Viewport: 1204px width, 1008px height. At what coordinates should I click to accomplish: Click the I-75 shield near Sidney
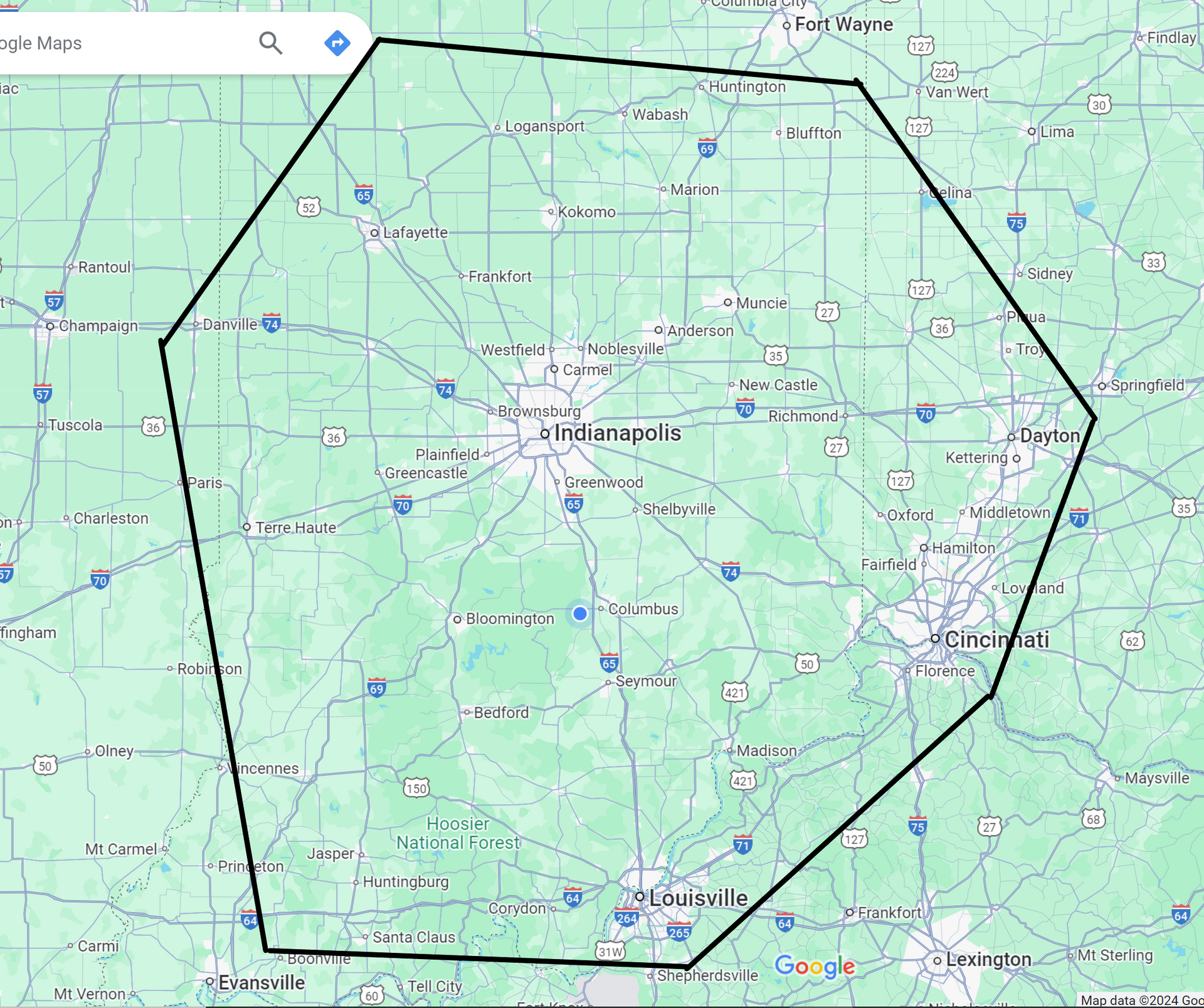pos(1016,221)
